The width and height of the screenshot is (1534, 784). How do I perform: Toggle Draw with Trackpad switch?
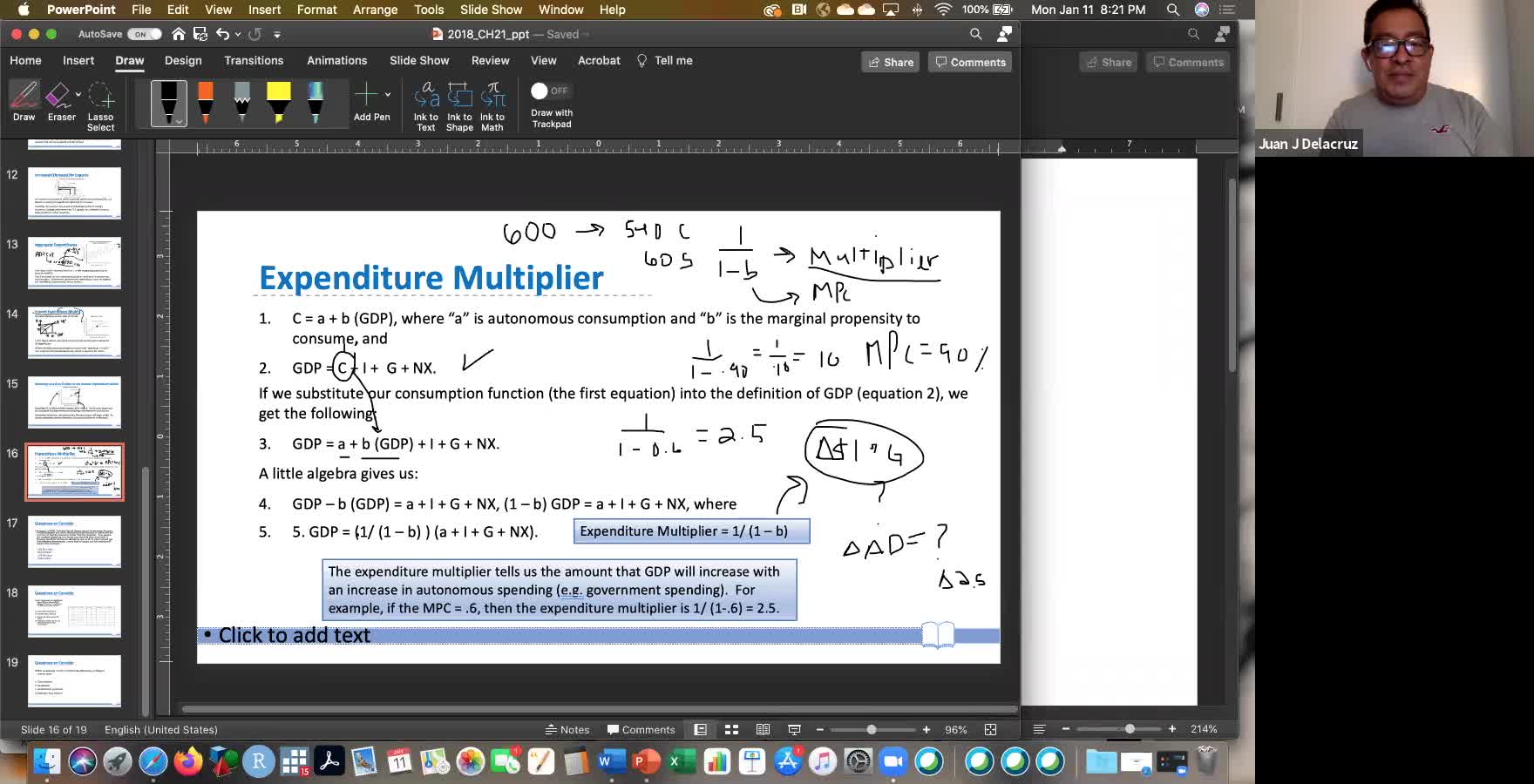click(x=550, y=91)
